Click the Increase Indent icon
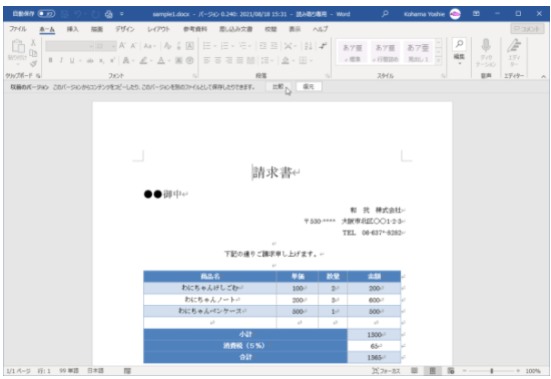This screenshot has width=551, height=379. click(x=274, y=46)
